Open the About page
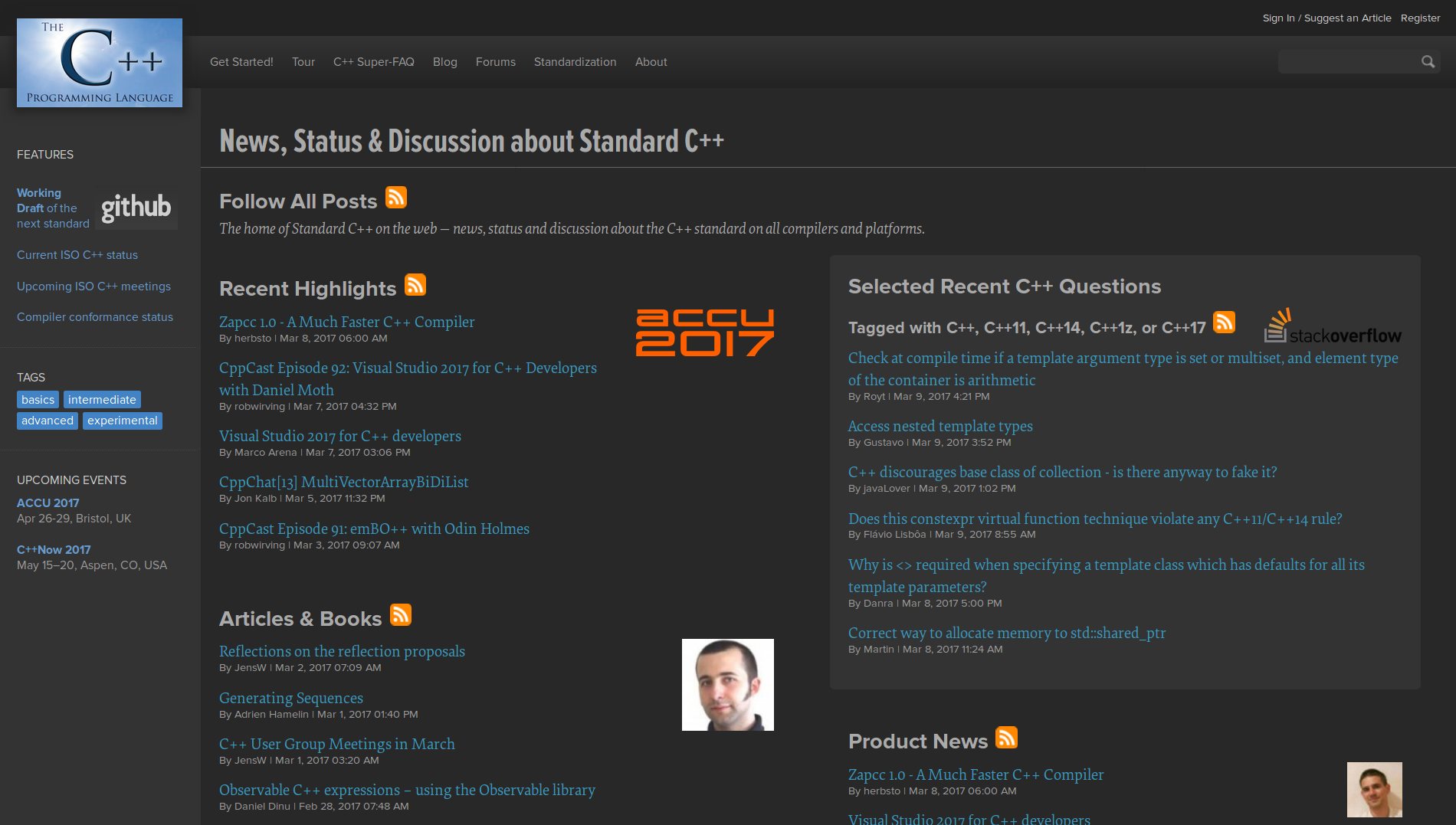1456x825 pixels. point(651,62)
